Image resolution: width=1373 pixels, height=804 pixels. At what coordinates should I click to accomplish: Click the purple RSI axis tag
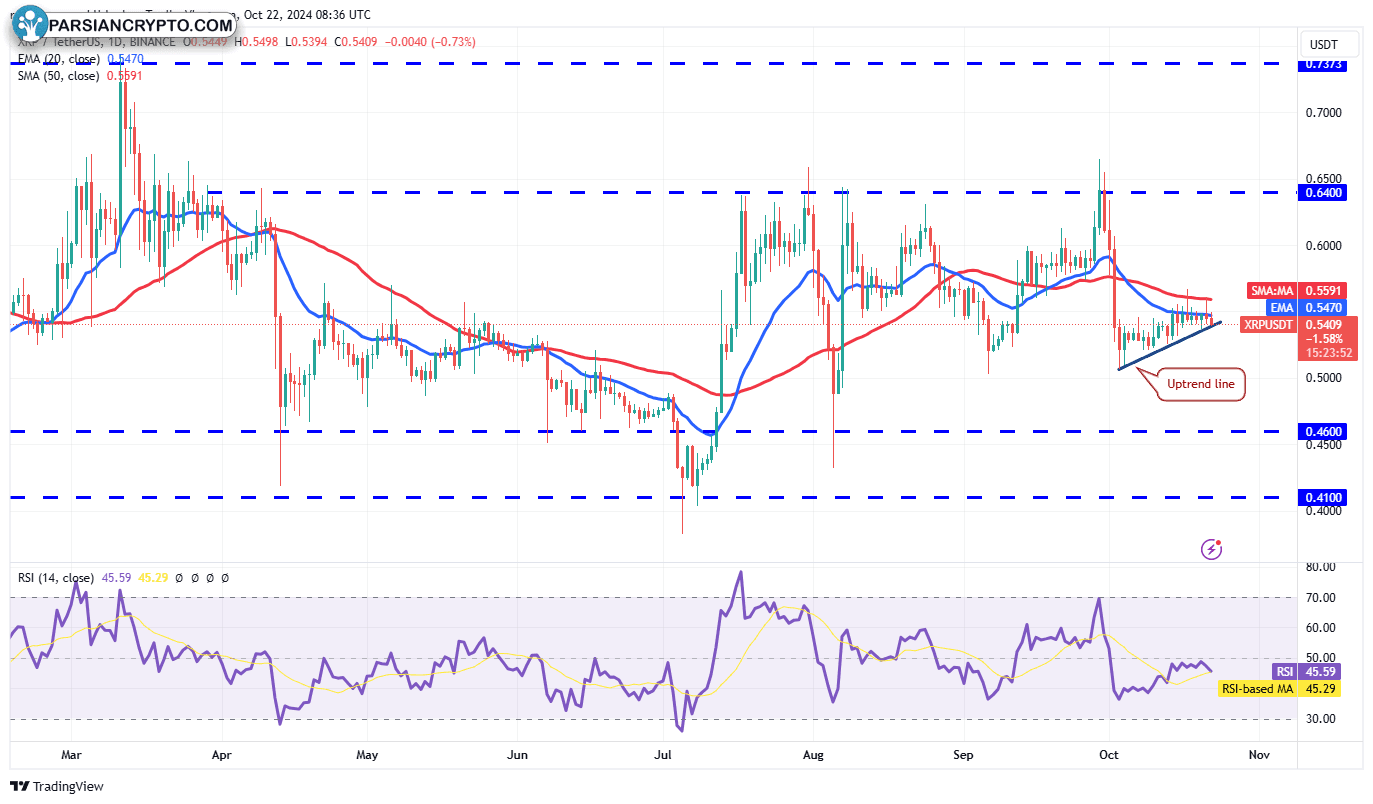point(1285,672)
